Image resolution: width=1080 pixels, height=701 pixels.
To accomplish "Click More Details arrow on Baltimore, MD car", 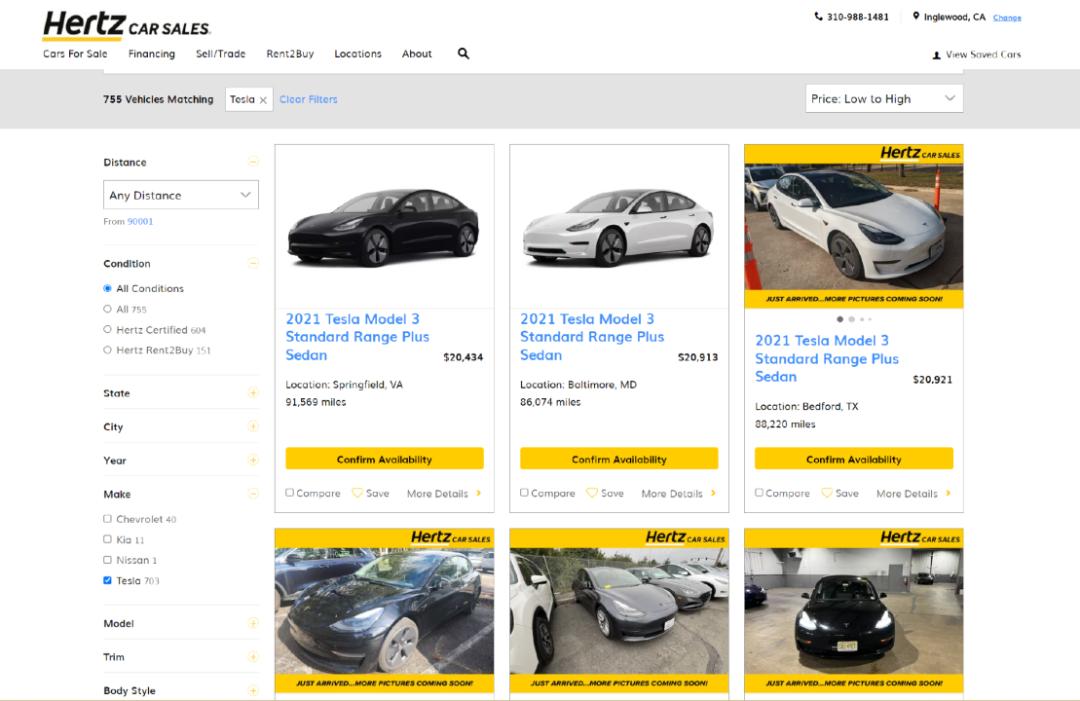I will 714,493.
